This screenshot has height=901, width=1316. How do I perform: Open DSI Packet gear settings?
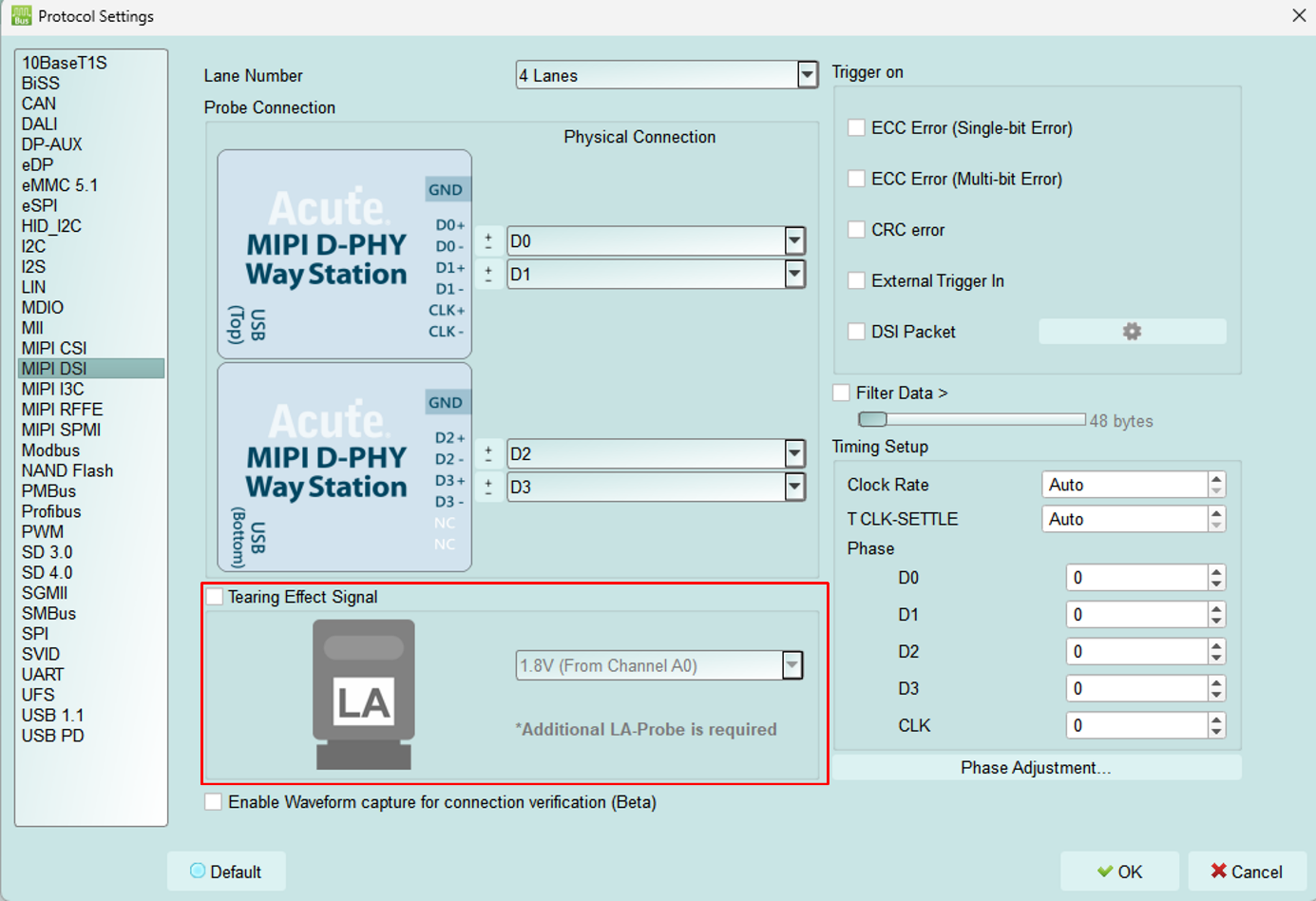pos(1132,332)
